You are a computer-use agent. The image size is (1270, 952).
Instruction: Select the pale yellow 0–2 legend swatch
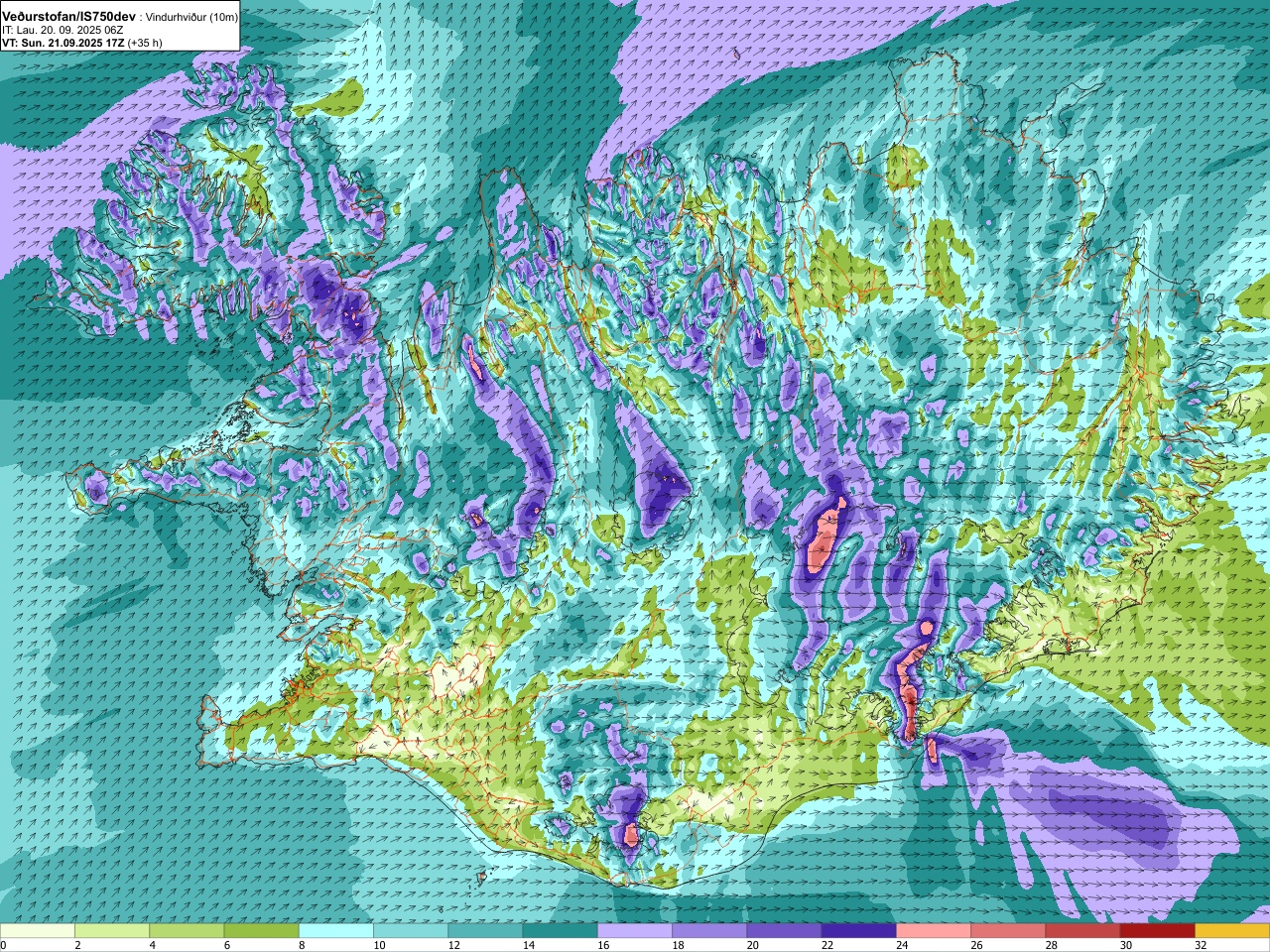[38, 931]
